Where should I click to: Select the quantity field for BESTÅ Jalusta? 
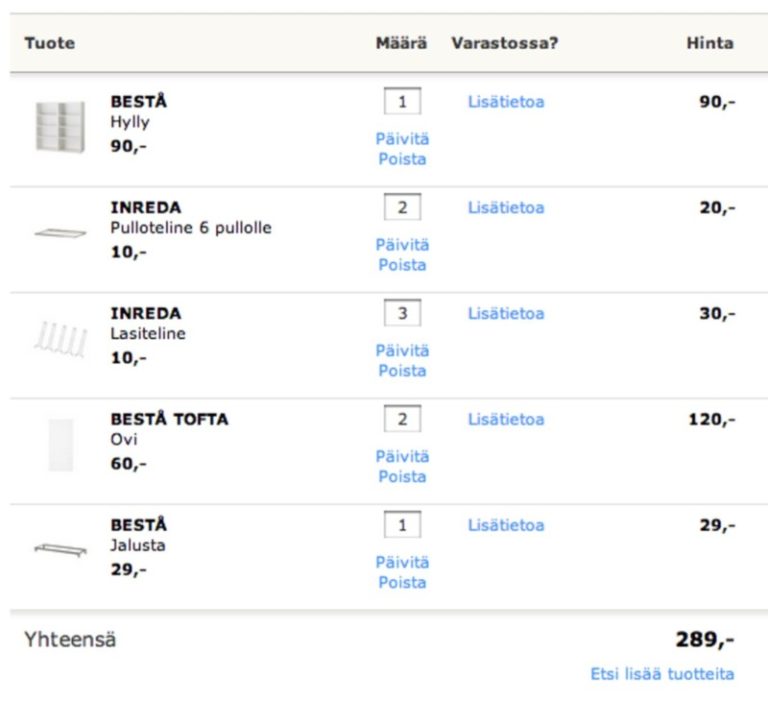(402, 525)
